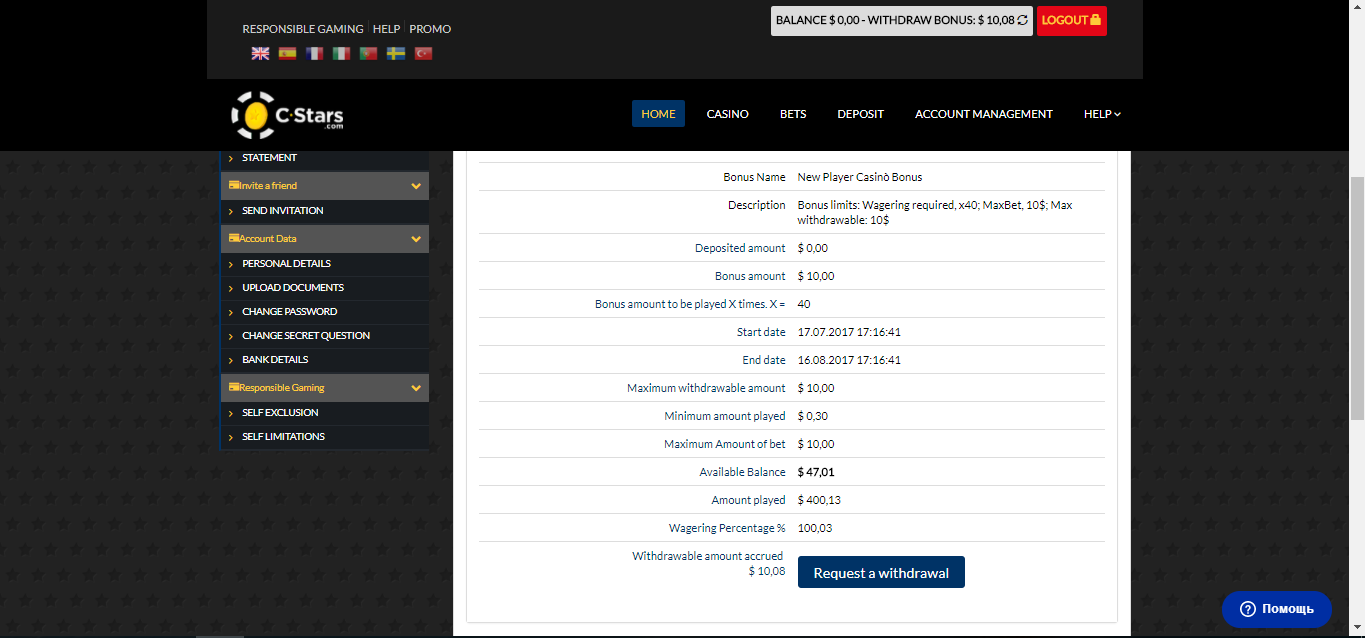Viewport: 1365px width, 638px height.
Task: Switch to the CASINO tab
Action: (x=727, y=113)
